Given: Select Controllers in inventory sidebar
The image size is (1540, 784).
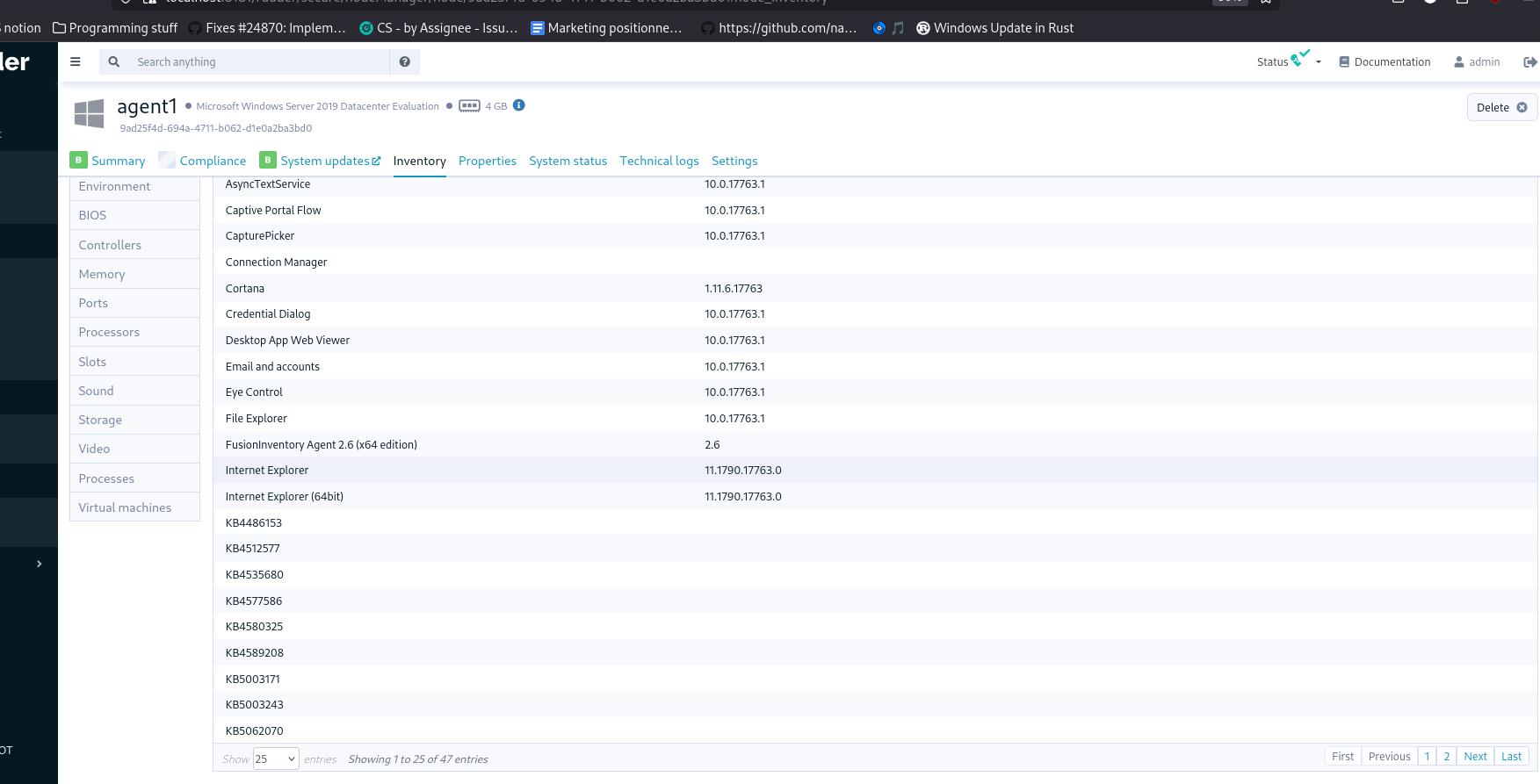Looking at the screenshot, I should point(134,245).
